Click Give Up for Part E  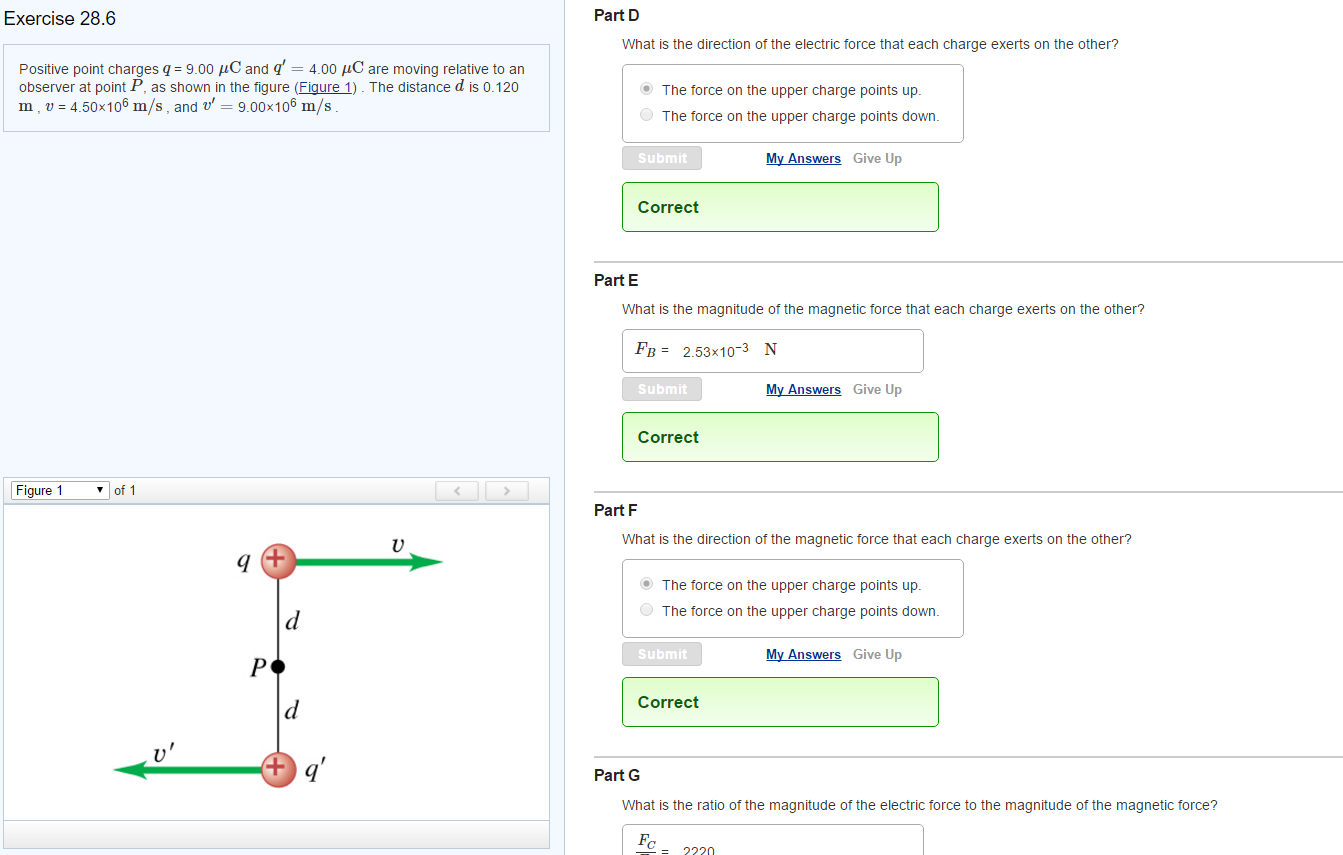pos(877,389)
